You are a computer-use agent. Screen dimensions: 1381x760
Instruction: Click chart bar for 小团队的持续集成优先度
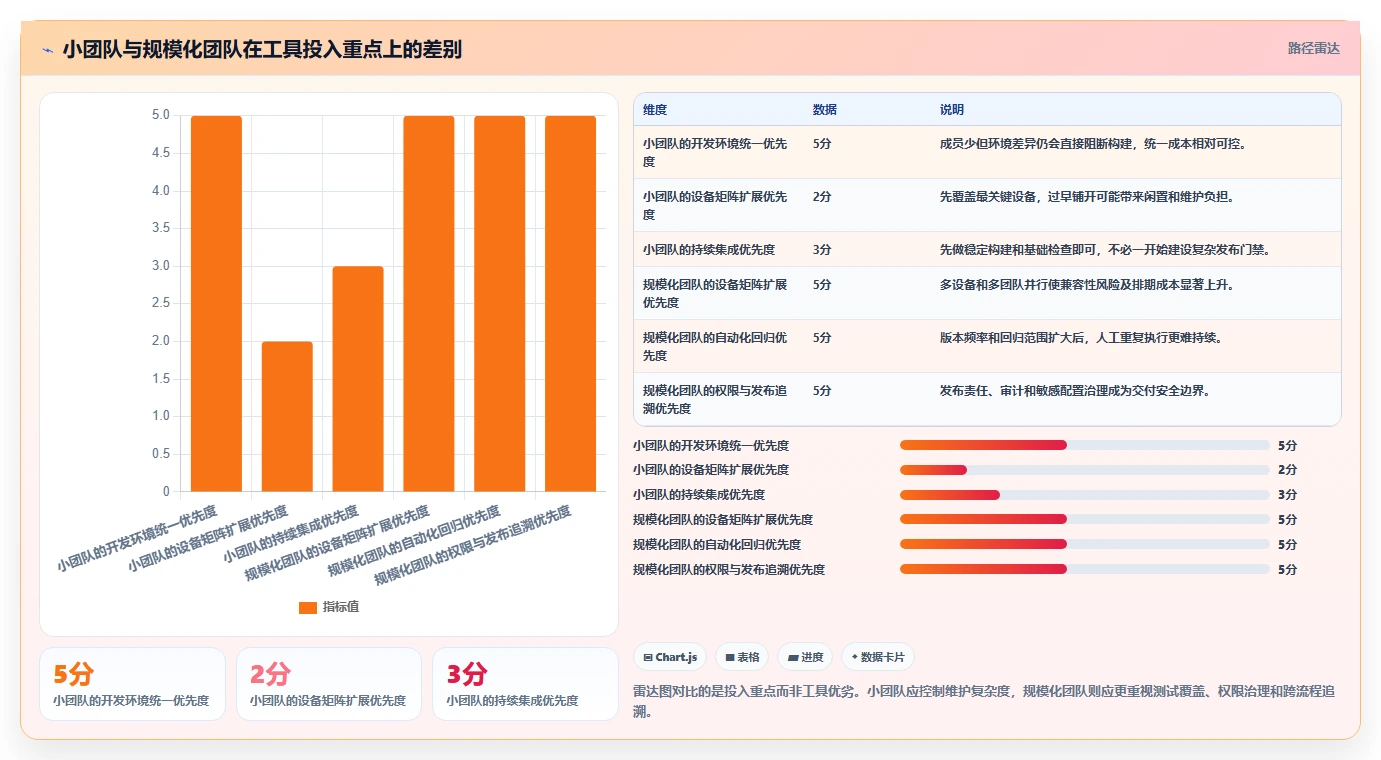[358, 379]
